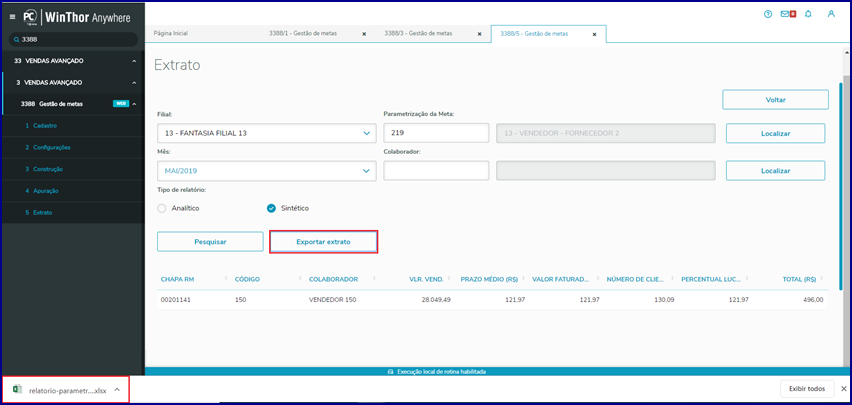The height and width of the screenshot is (405, 852).
Task: Click the cell 00201141 in the table
Action: tap(174, 300)
